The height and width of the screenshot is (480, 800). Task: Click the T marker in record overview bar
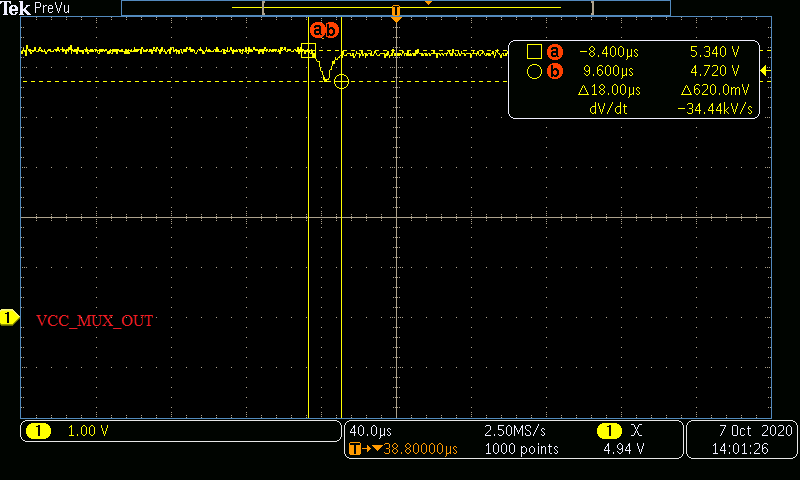click(x=395, y=10)
